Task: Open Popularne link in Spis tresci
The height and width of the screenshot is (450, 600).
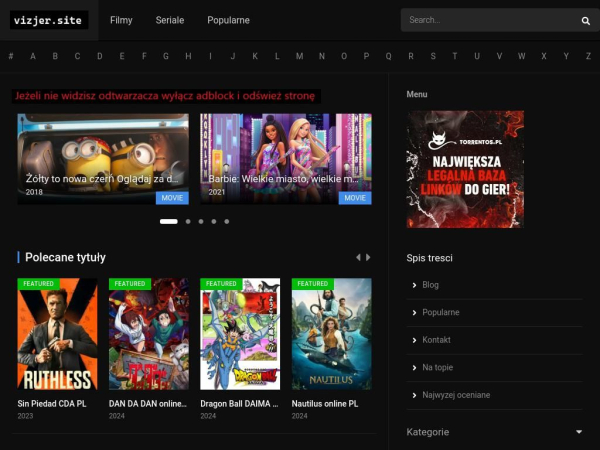Action: pyautogui.click(x=441, y=313)
